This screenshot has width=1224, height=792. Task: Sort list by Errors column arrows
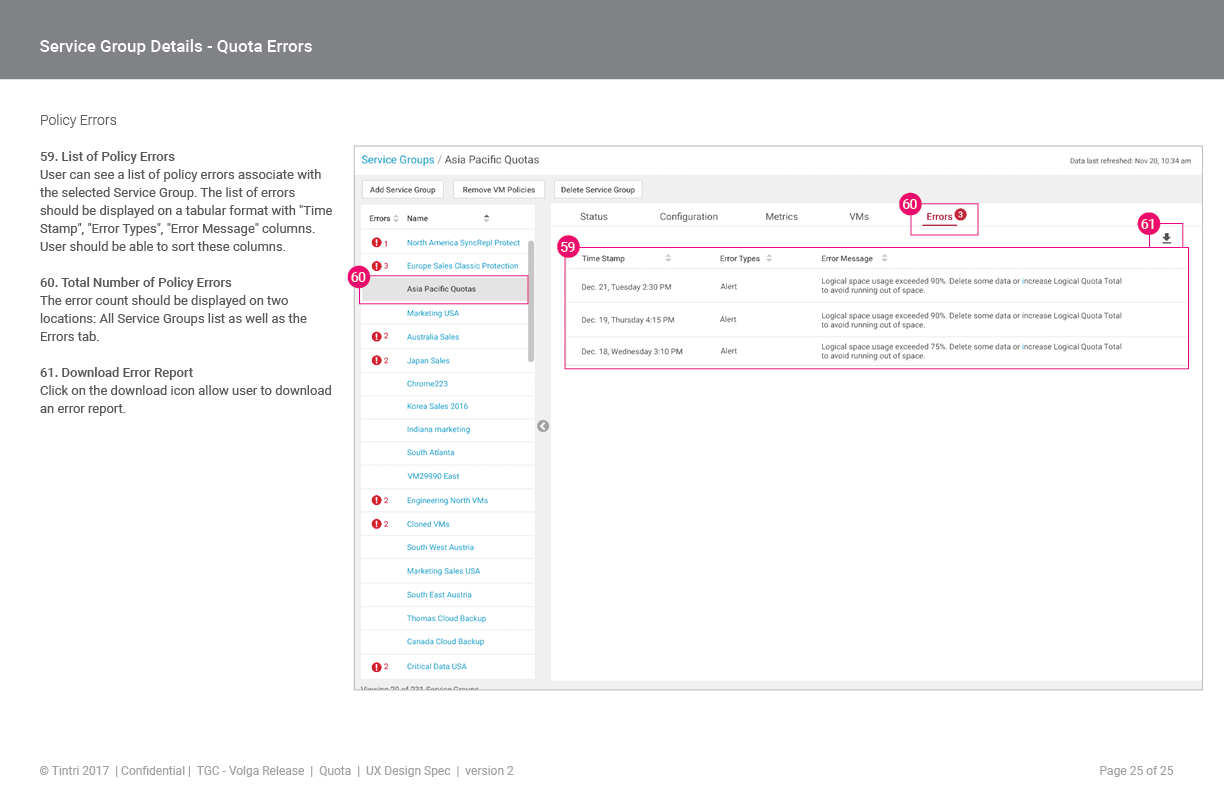click(x=396, y=218)
